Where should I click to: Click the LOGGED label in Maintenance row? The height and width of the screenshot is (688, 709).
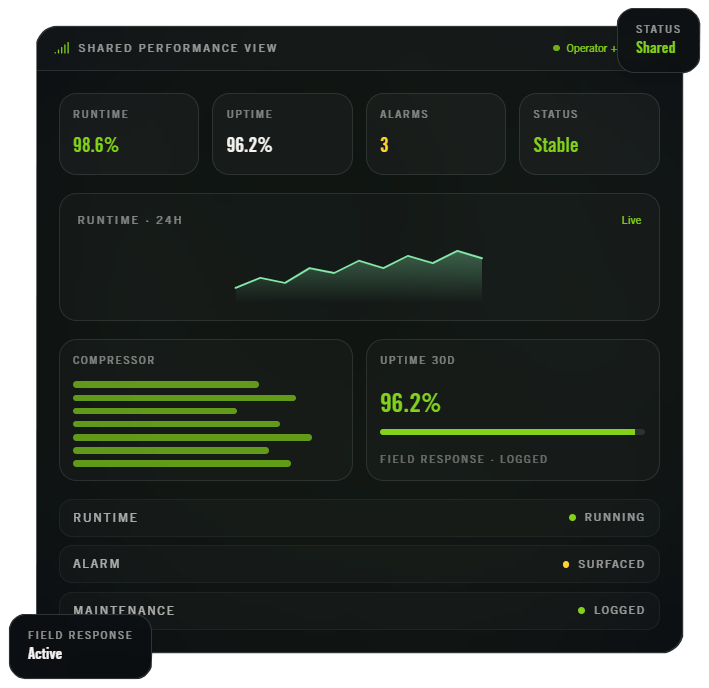[619, 610]
